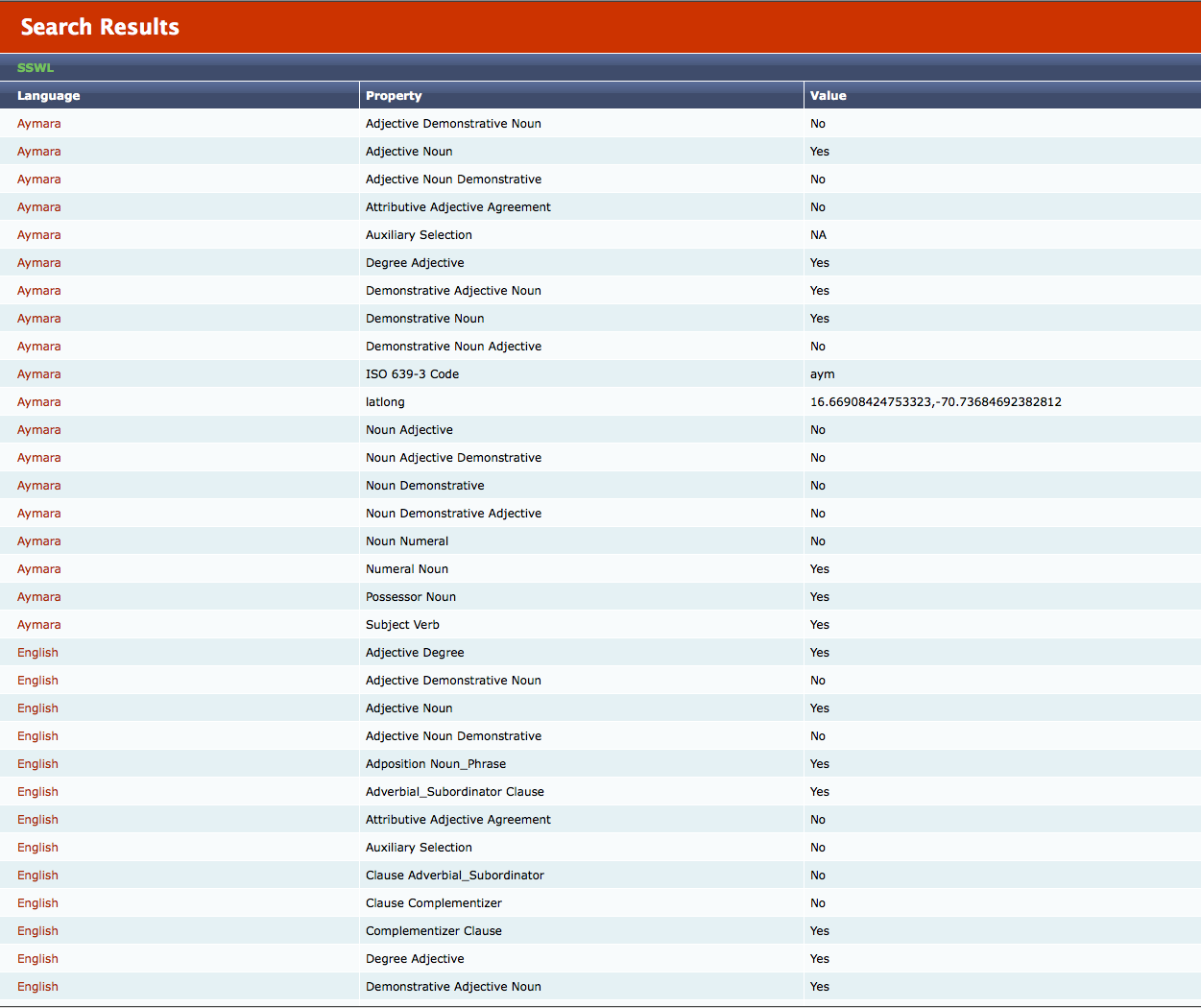Open English link in Adjective Degree row

point(37,653)
